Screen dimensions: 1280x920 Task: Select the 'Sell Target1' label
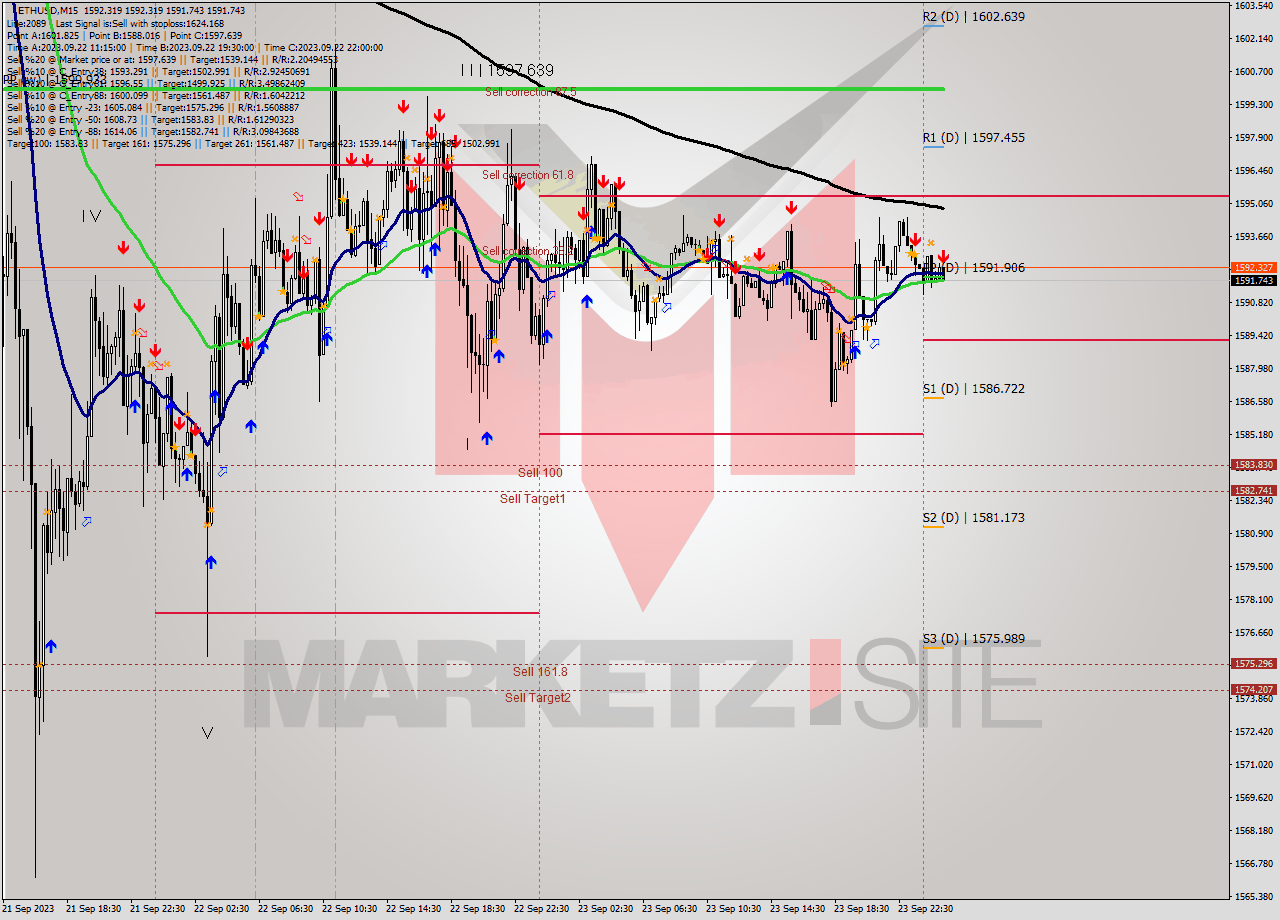pyautogui.click(x=532, y=498)
